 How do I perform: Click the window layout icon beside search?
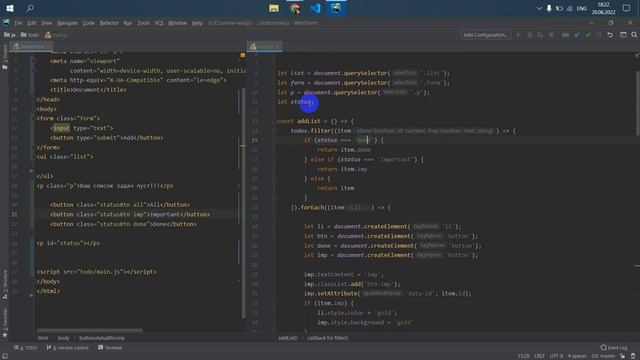(623, 35)
